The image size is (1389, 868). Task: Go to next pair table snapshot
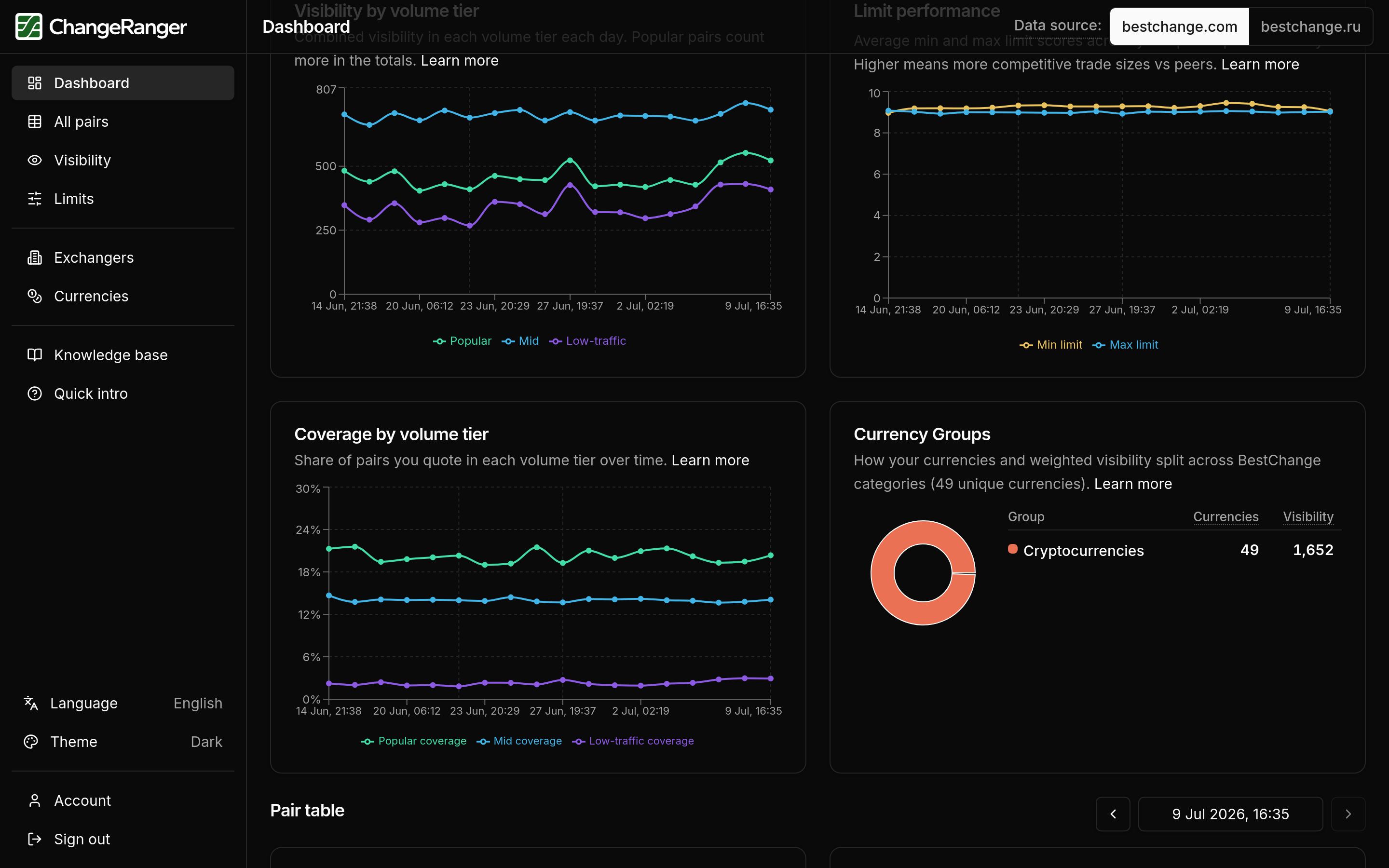tap(1348, 814)
